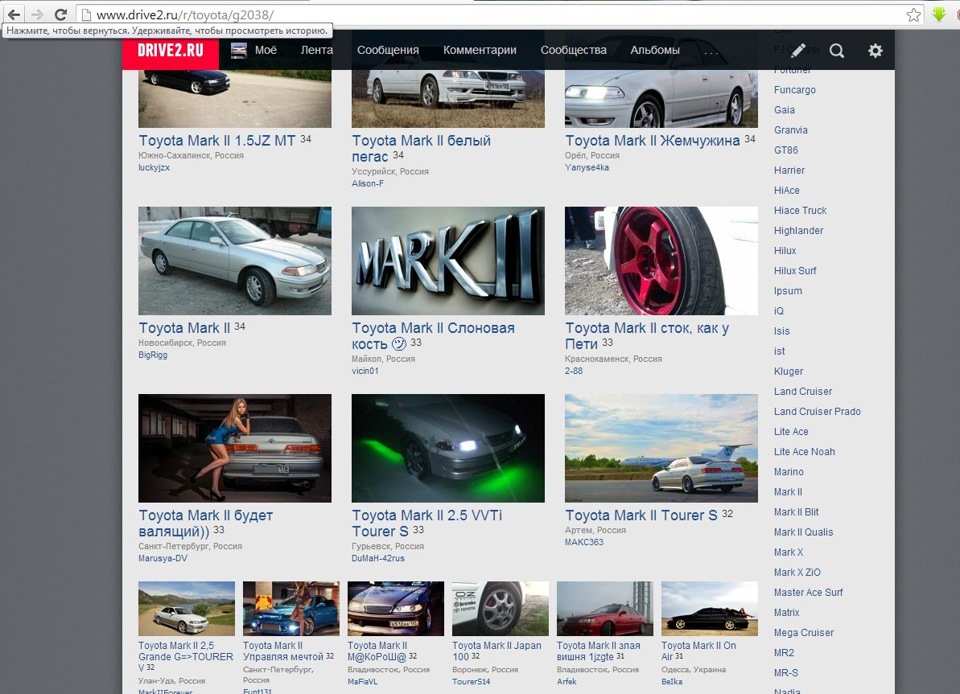Screen dimensions: 960x694
Task: Open search with the magnifier icon
Action: click(x=836, y=50)
